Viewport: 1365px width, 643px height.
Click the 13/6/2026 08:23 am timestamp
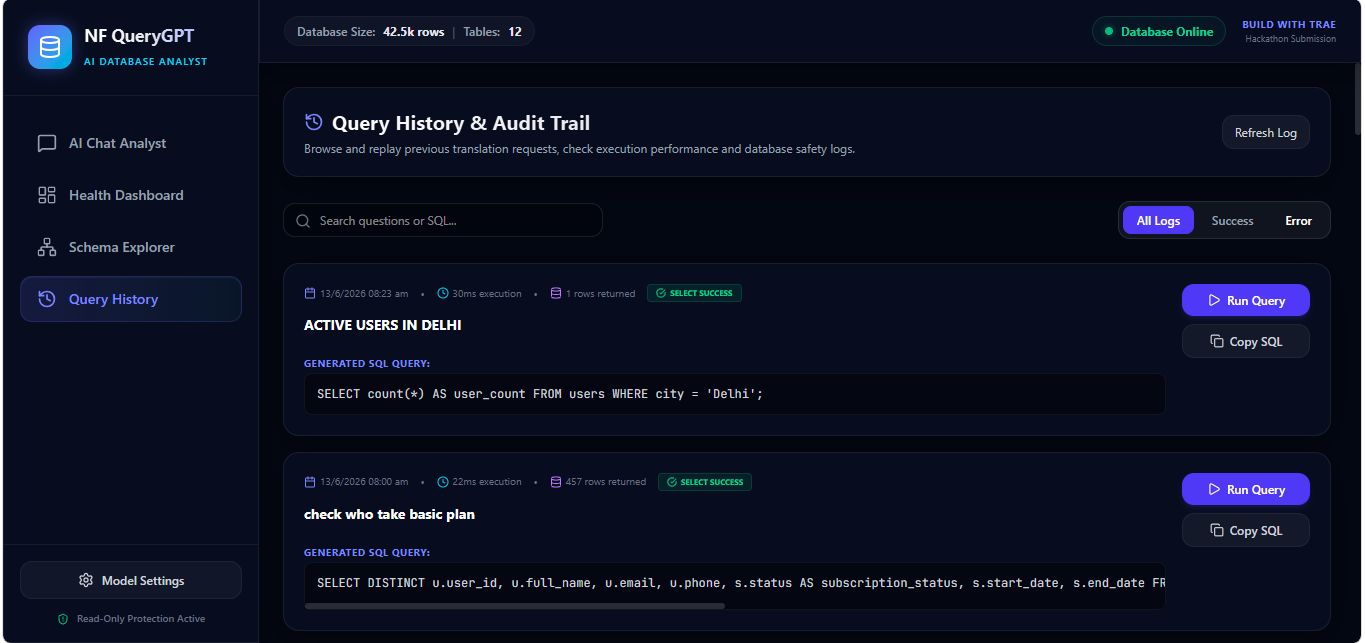click(x=364, y=294)
